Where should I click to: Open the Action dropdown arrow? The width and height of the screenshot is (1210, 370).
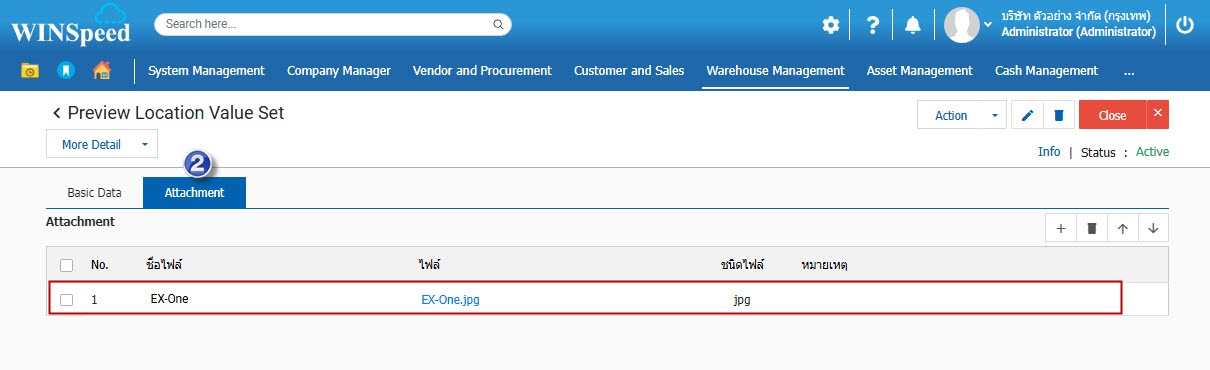[994, 115]
